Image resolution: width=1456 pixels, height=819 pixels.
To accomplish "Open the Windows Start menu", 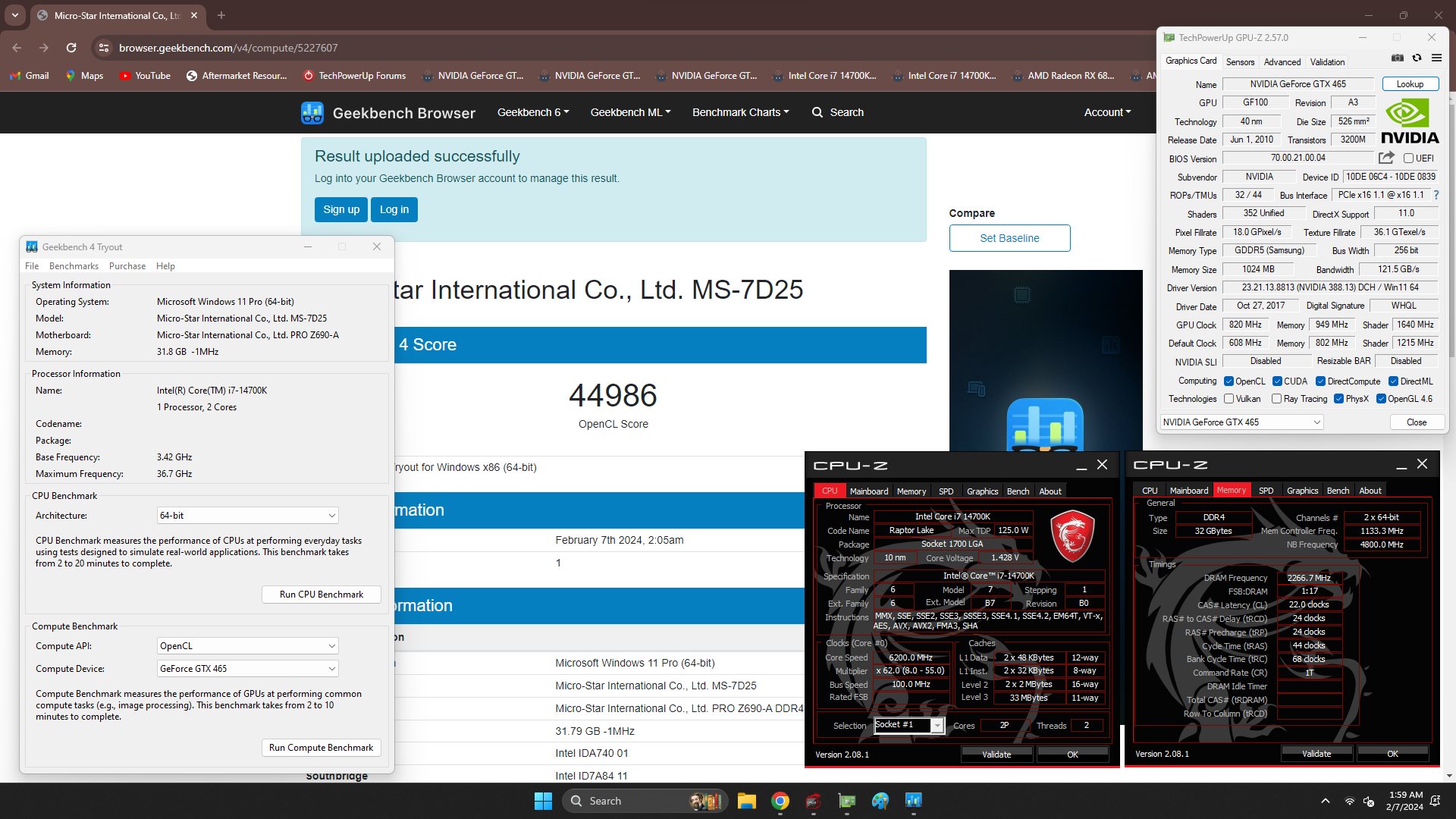I will coord(543,801).
